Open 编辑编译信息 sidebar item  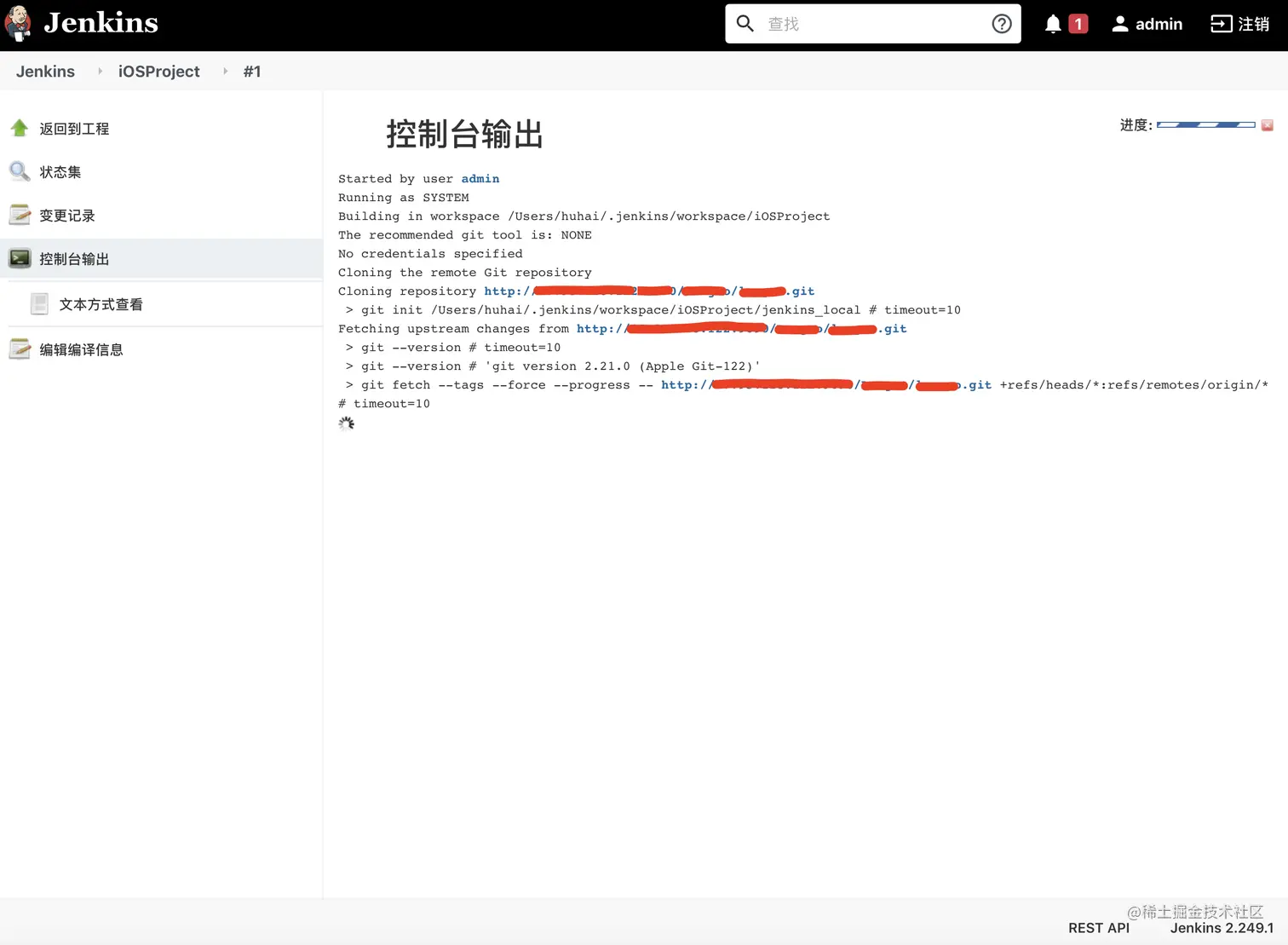[x=81, y=349]
